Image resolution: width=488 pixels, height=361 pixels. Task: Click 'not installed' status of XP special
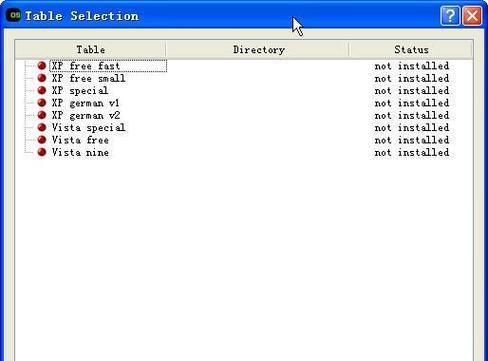(412, 90)
